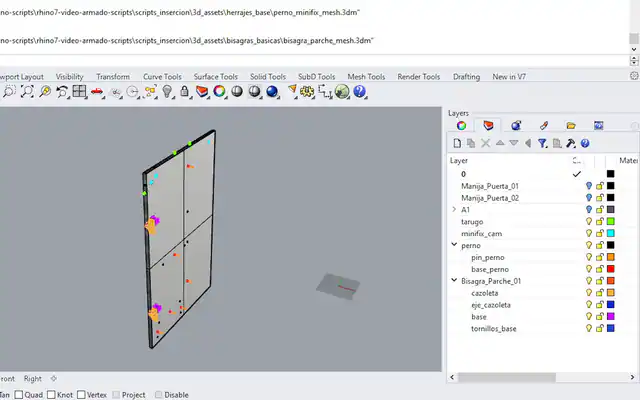Click the lock icon in the toolbar
The width and height of the screenshot is (640, 400).
(184, 91)
